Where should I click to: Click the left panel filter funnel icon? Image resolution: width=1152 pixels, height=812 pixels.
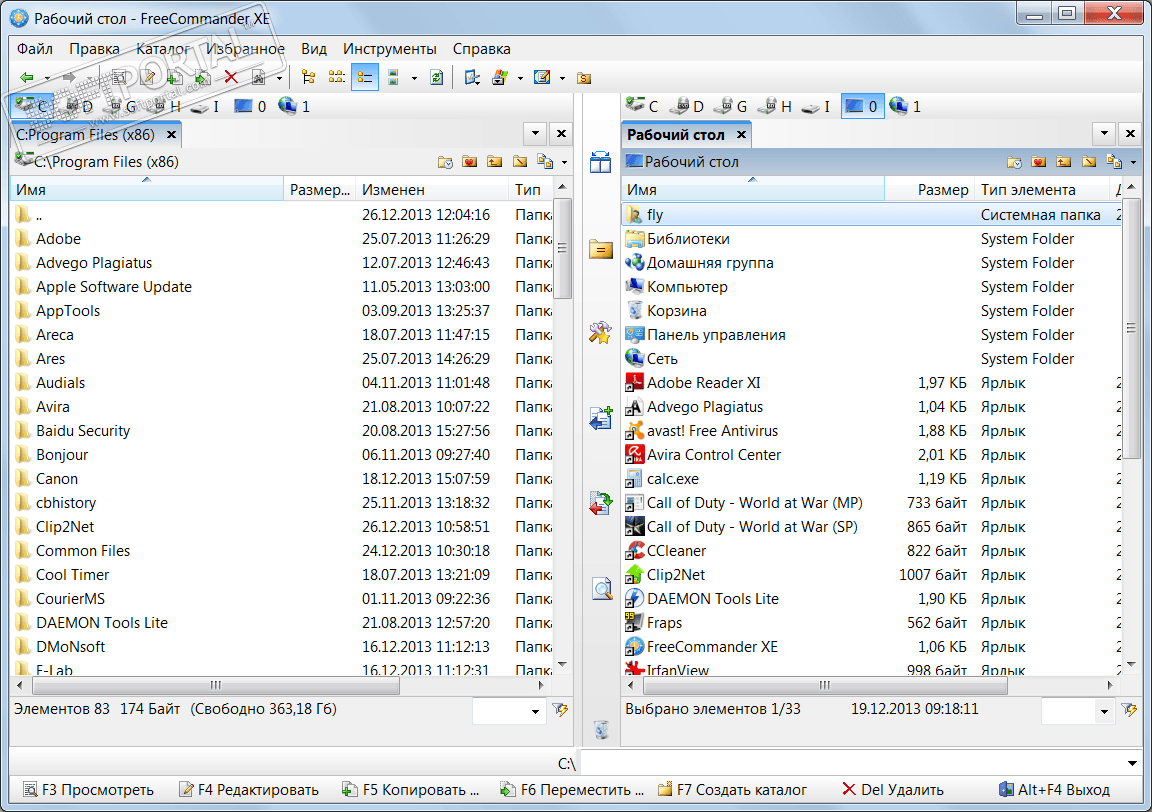coord(560,710)
